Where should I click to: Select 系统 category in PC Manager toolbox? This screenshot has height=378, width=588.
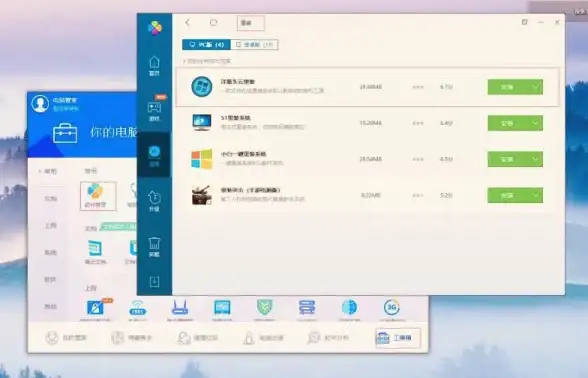point(51,252)
